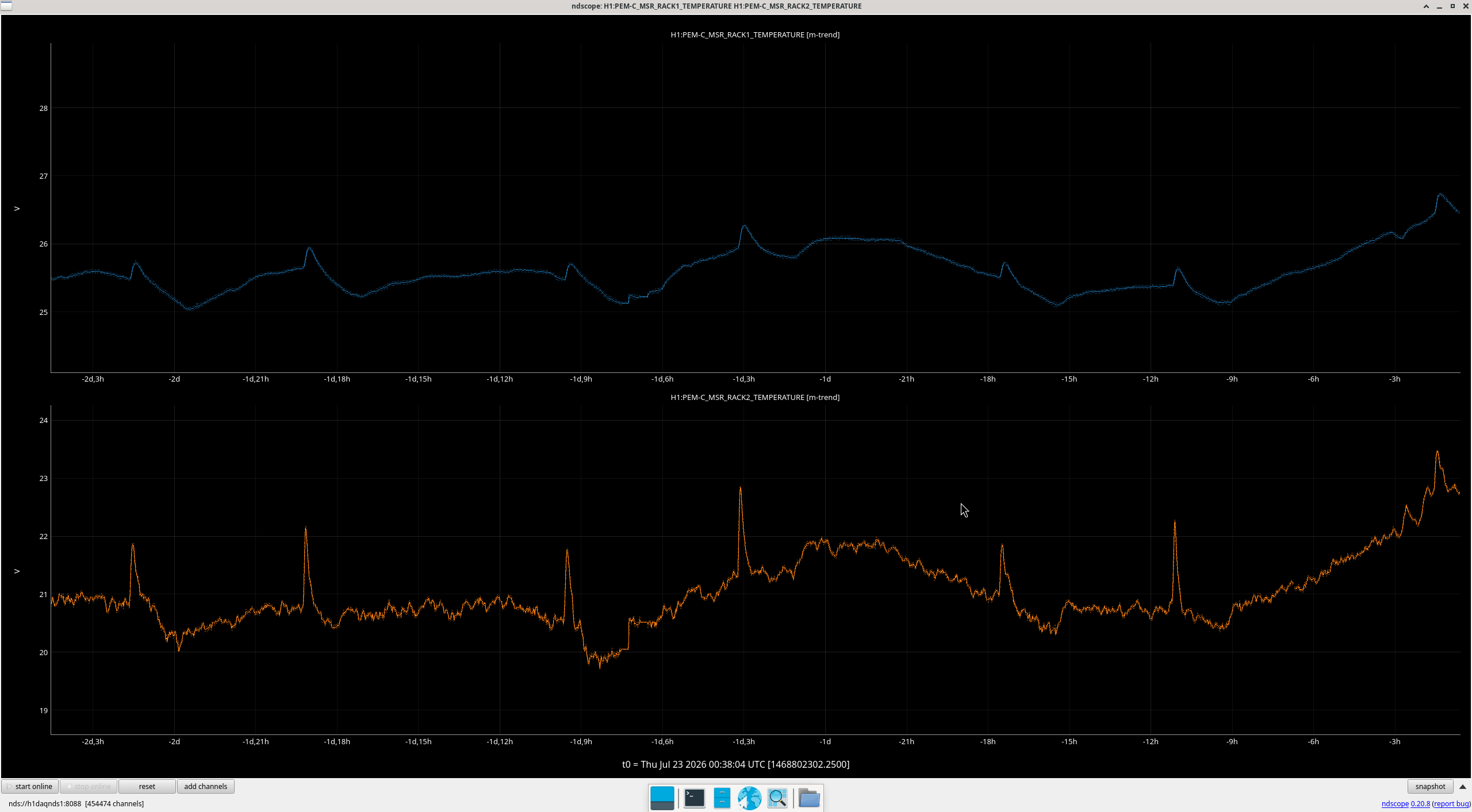Click the stop online button

click(x=89, y=786)
